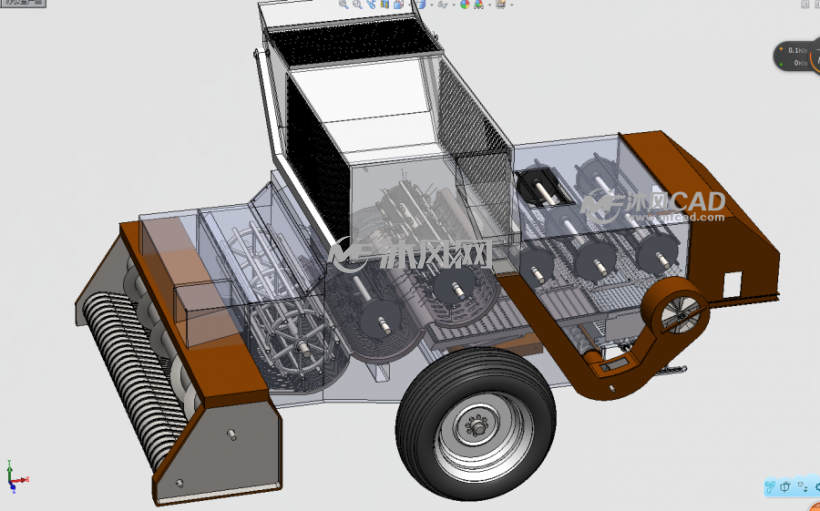
Task: Click the acorn-shaped icon in blue toolbar
Action: tap(785, 487)
